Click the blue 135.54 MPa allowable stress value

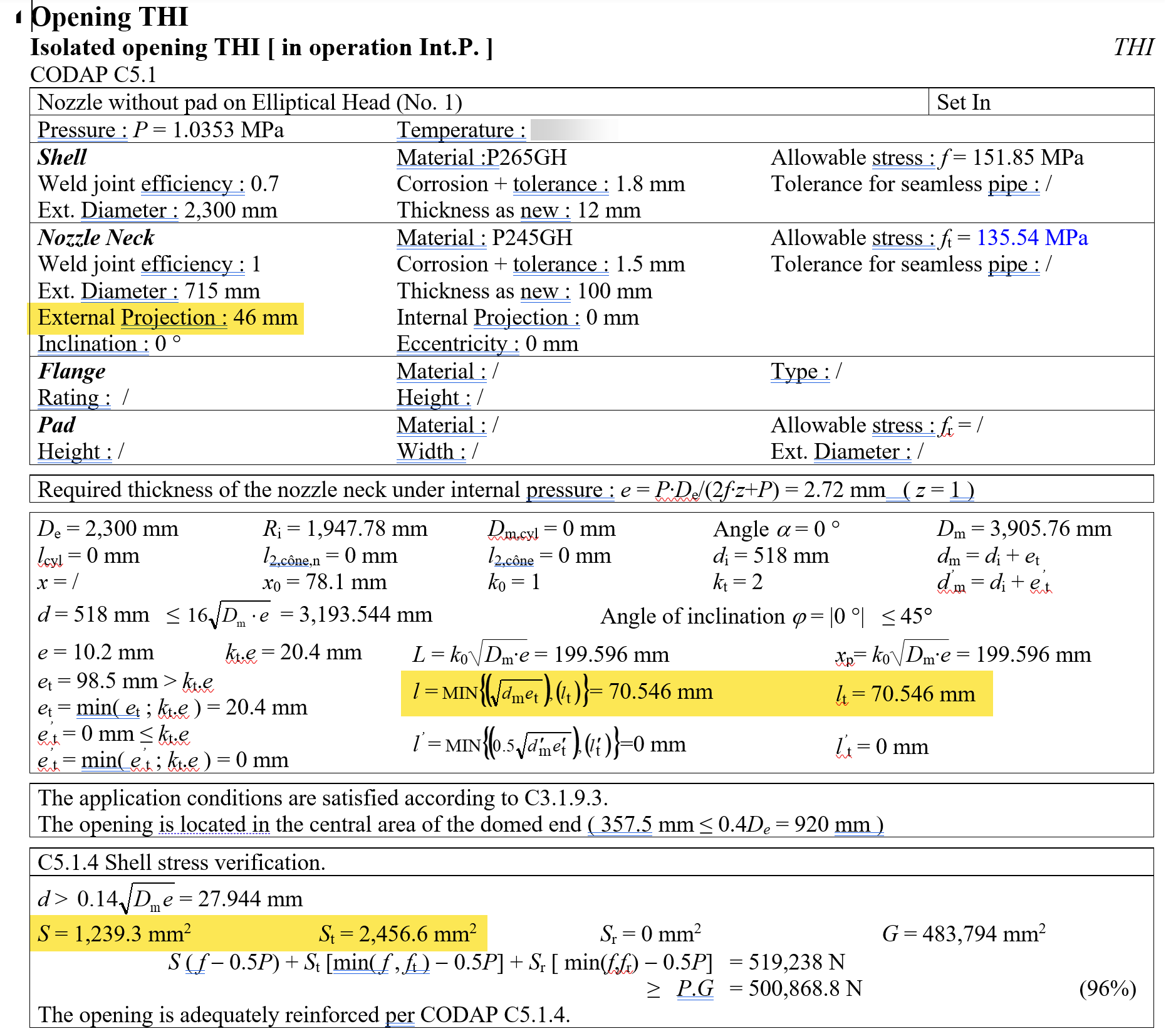[1032, 238]
